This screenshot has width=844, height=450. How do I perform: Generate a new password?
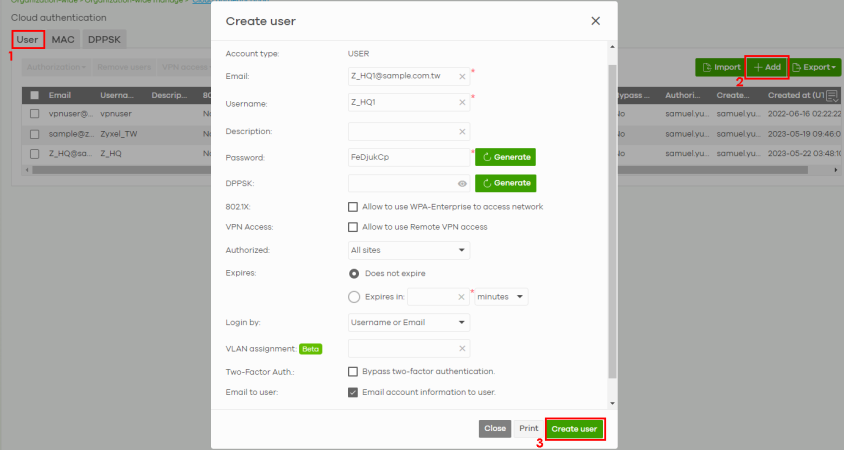(506, 157)
